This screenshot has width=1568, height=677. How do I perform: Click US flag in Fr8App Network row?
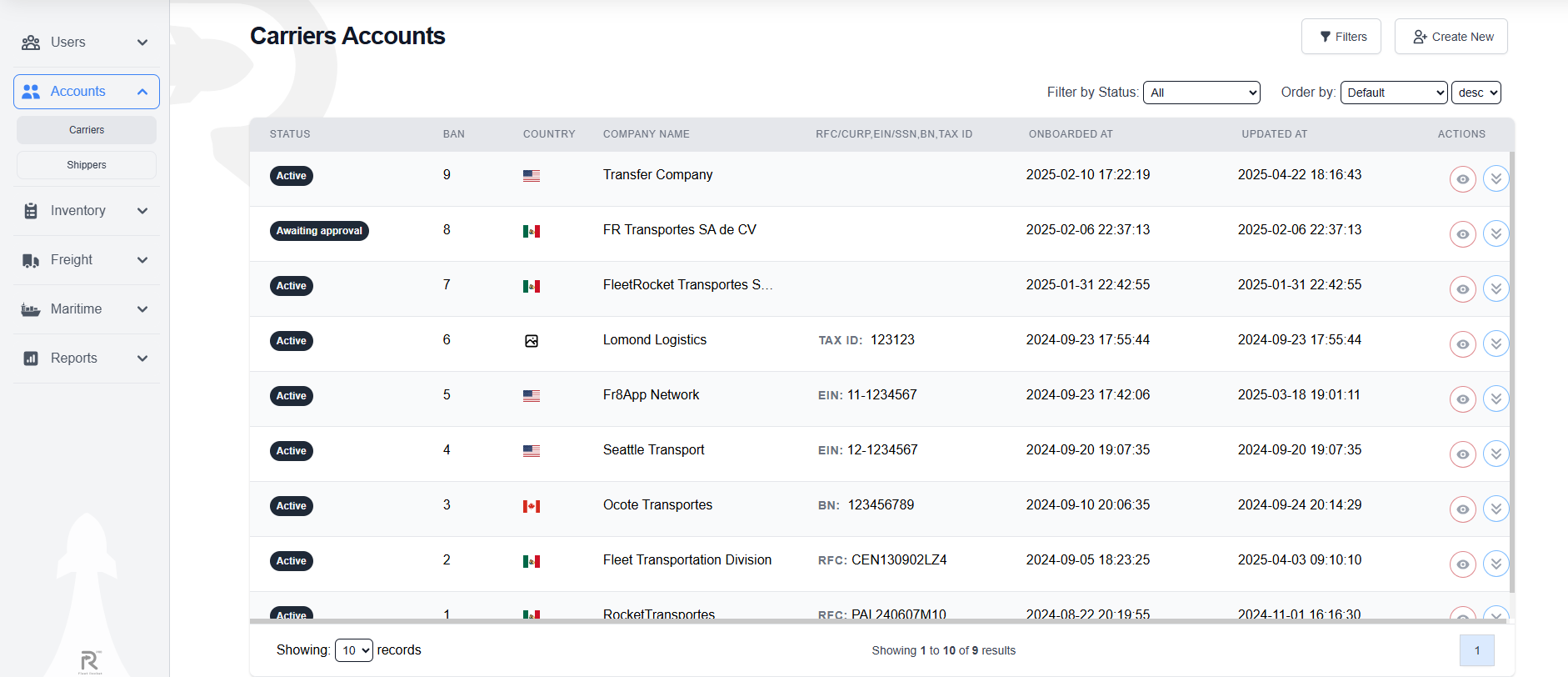pyautogui.click(x=532, y=396)
